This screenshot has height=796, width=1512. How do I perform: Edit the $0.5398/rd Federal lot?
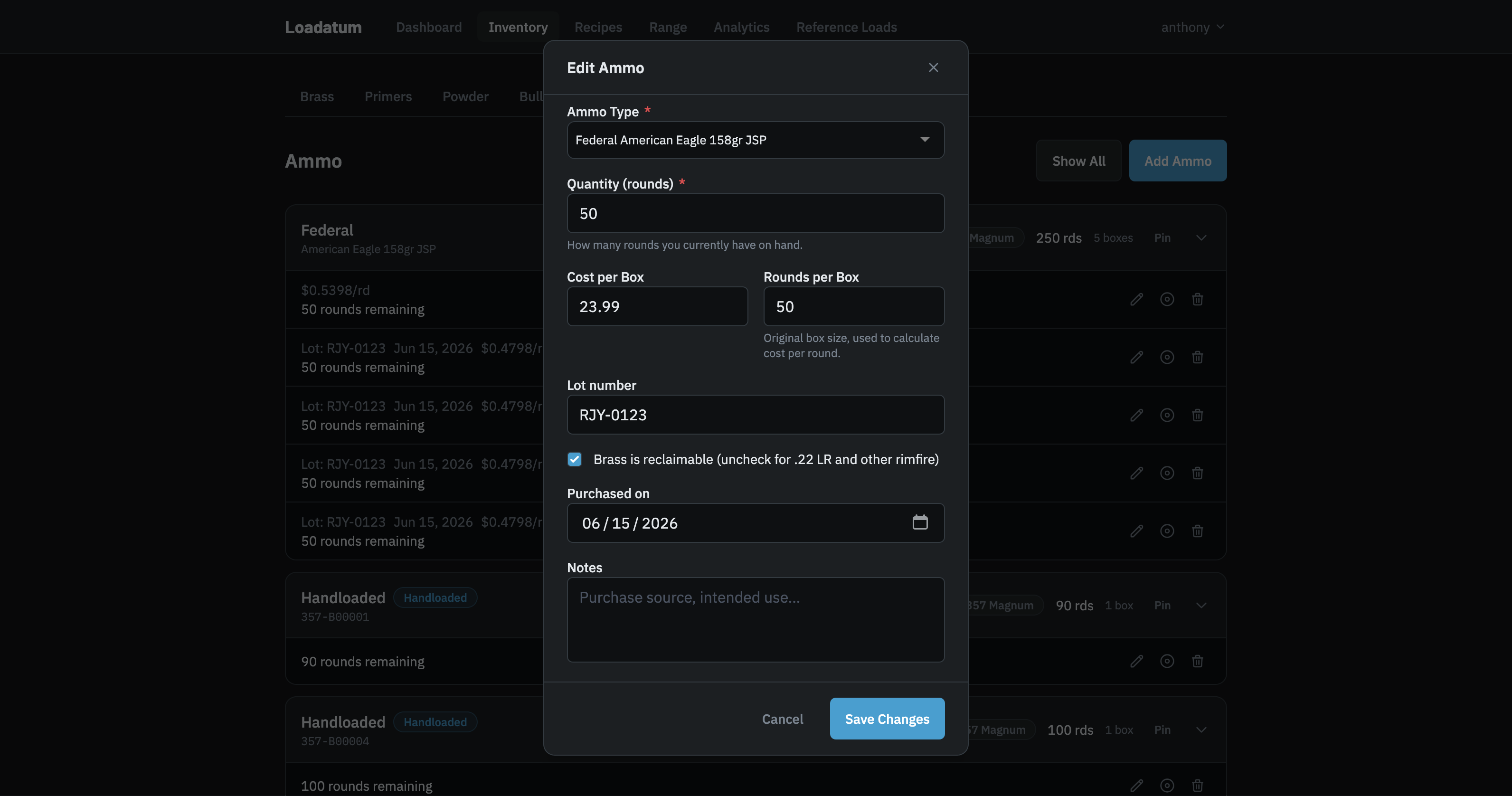point(1136,299)
